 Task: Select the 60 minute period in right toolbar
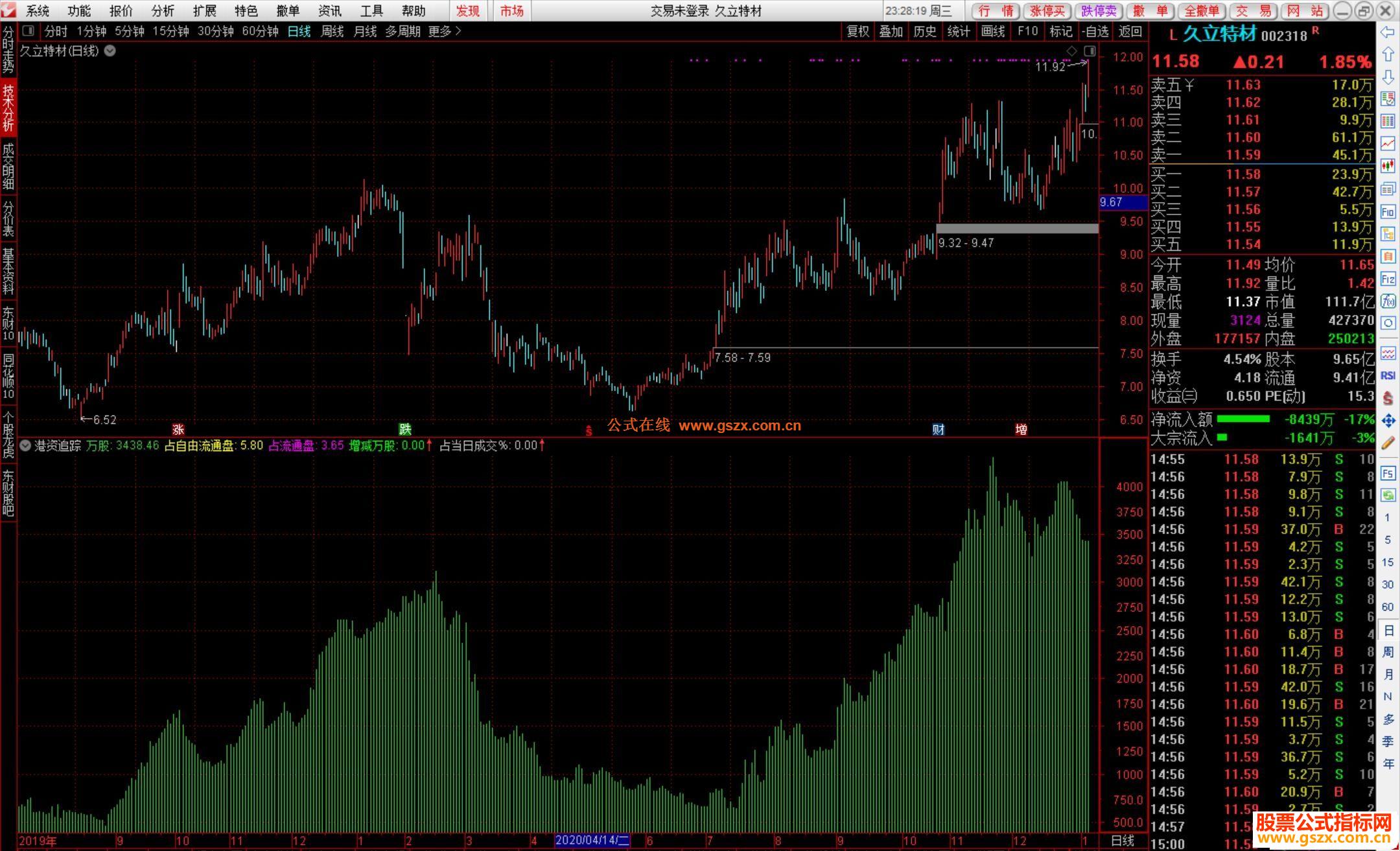pyautogui.click(x=1388, y=607)
